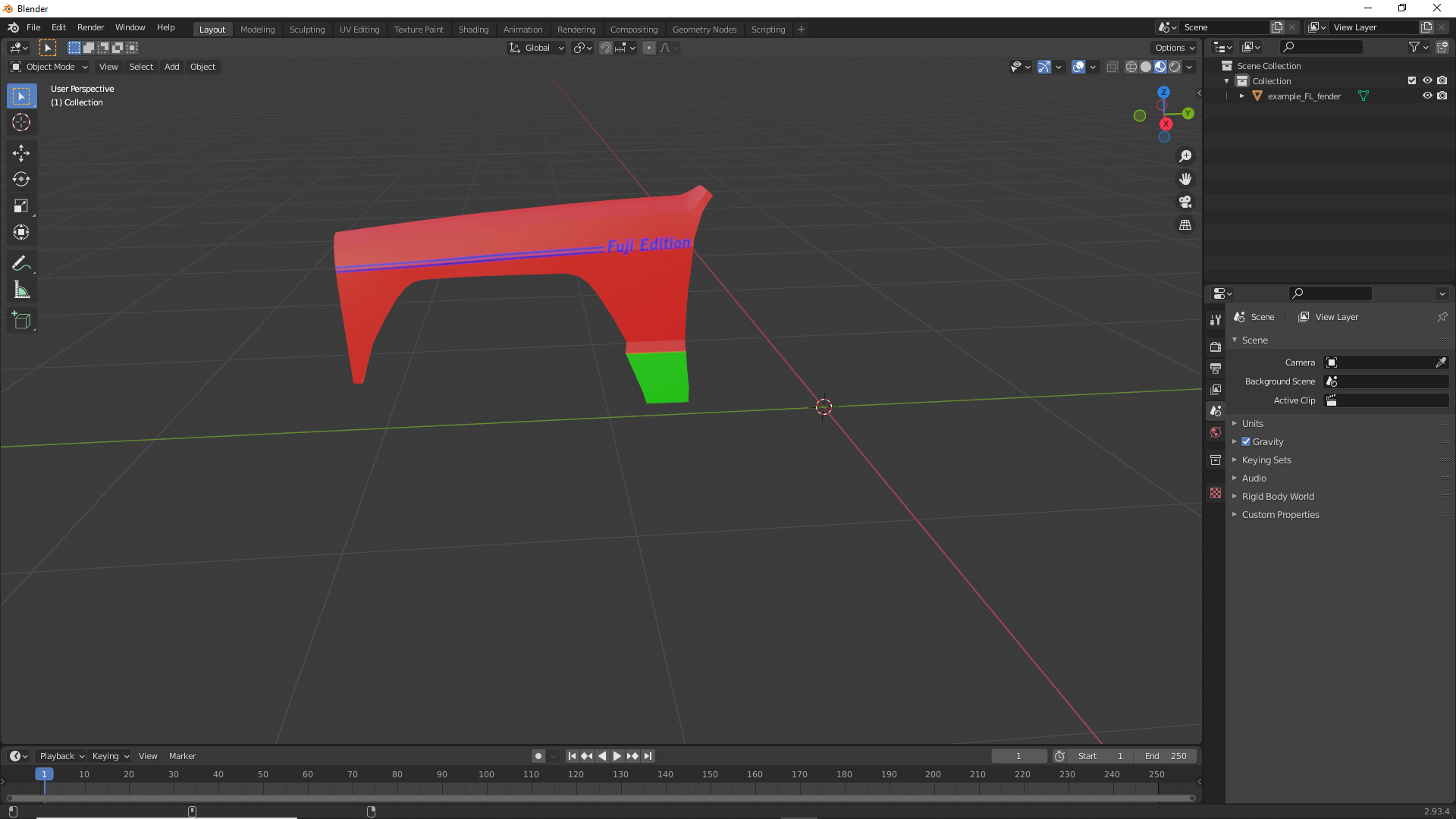Select the Measure tool
Viewport: 1456px width, 819px height.
tap(21, 290)
